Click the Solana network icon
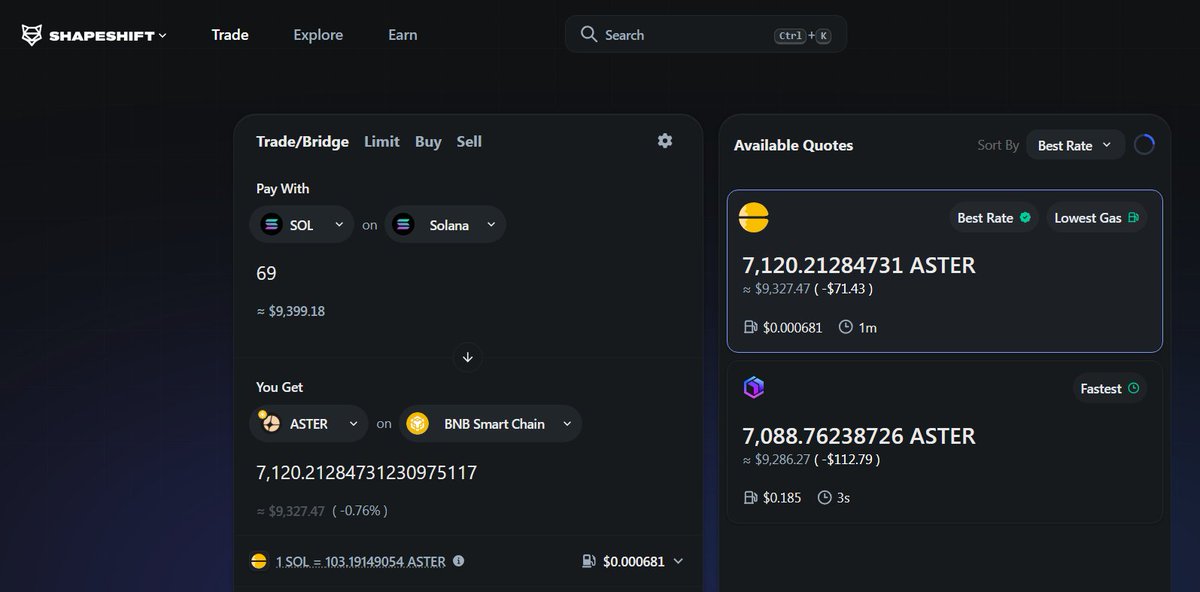The width and height of the screenshot is (1200, 592). [403, 225]
